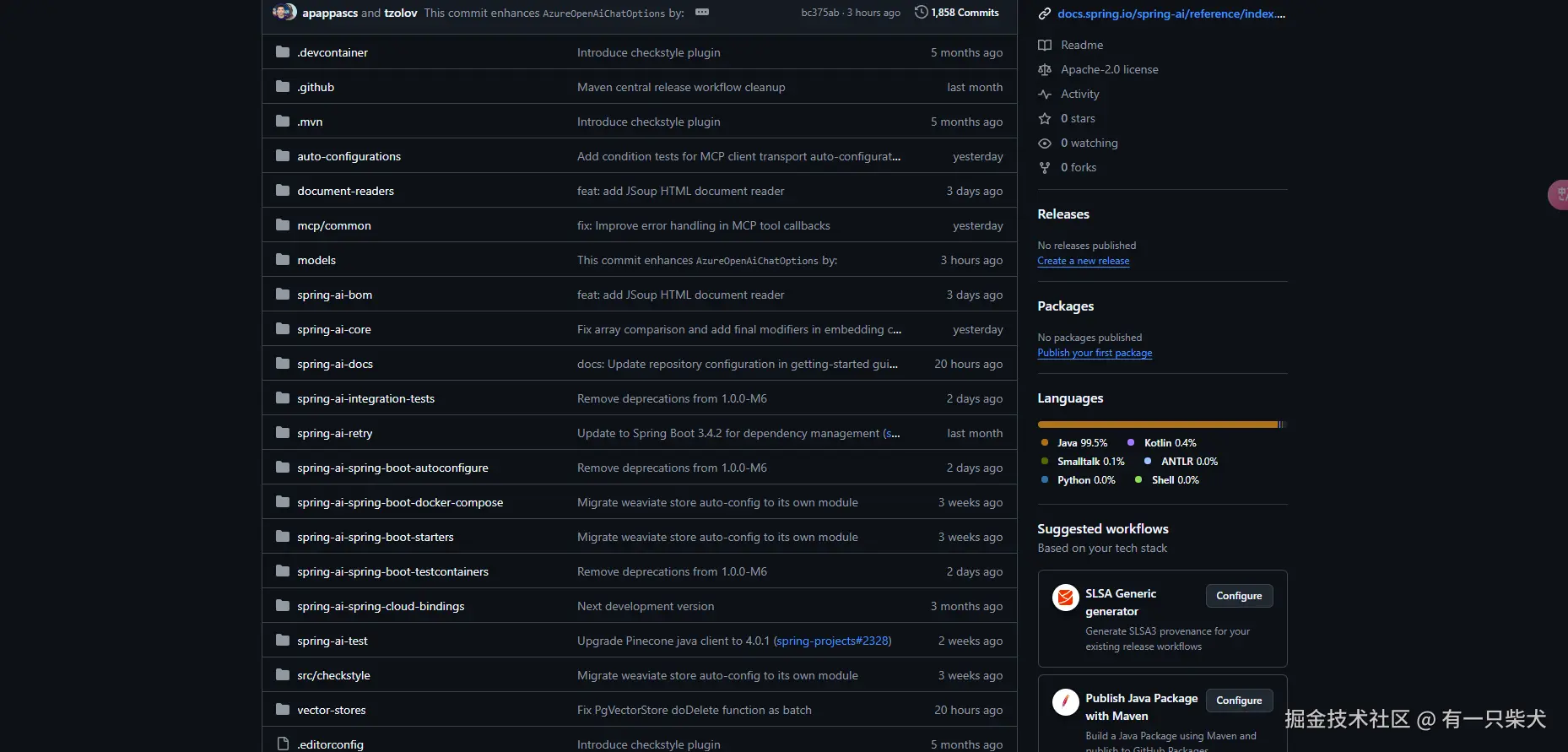Open the tzolov author profile
Viewport: 1568px width, 752px height.
[x=401, y=13]
